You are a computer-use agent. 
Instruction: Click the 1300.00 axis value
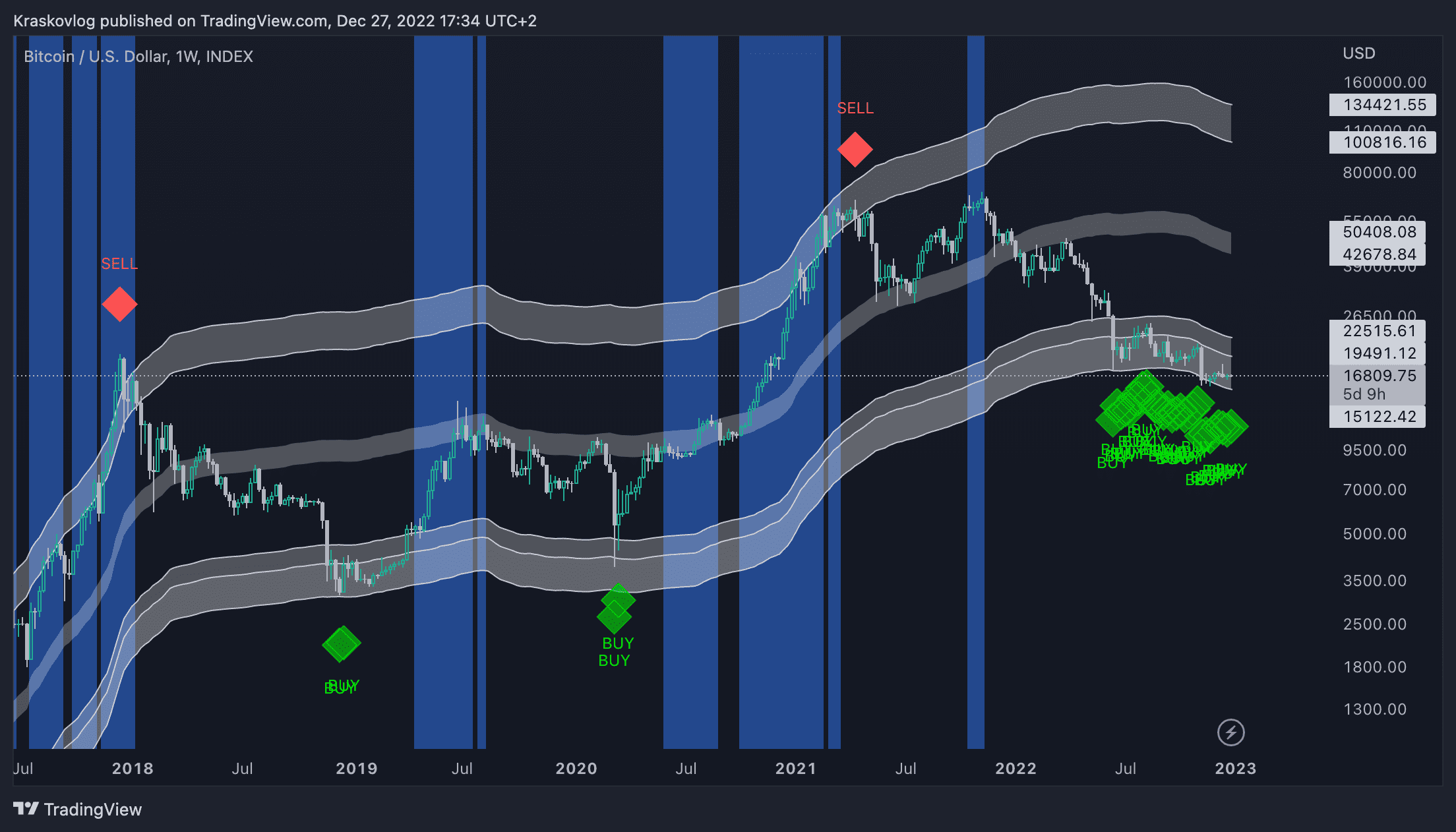[x=1375, y=709]
